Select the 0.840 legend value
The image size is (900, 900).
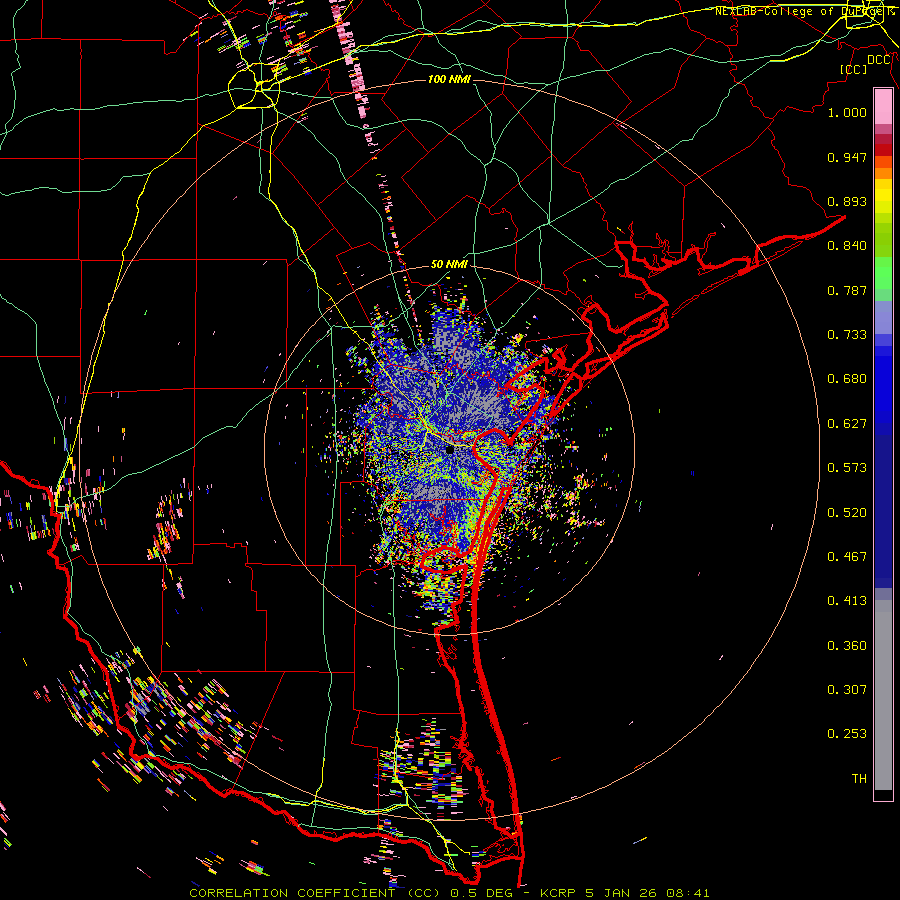[847, 246]
